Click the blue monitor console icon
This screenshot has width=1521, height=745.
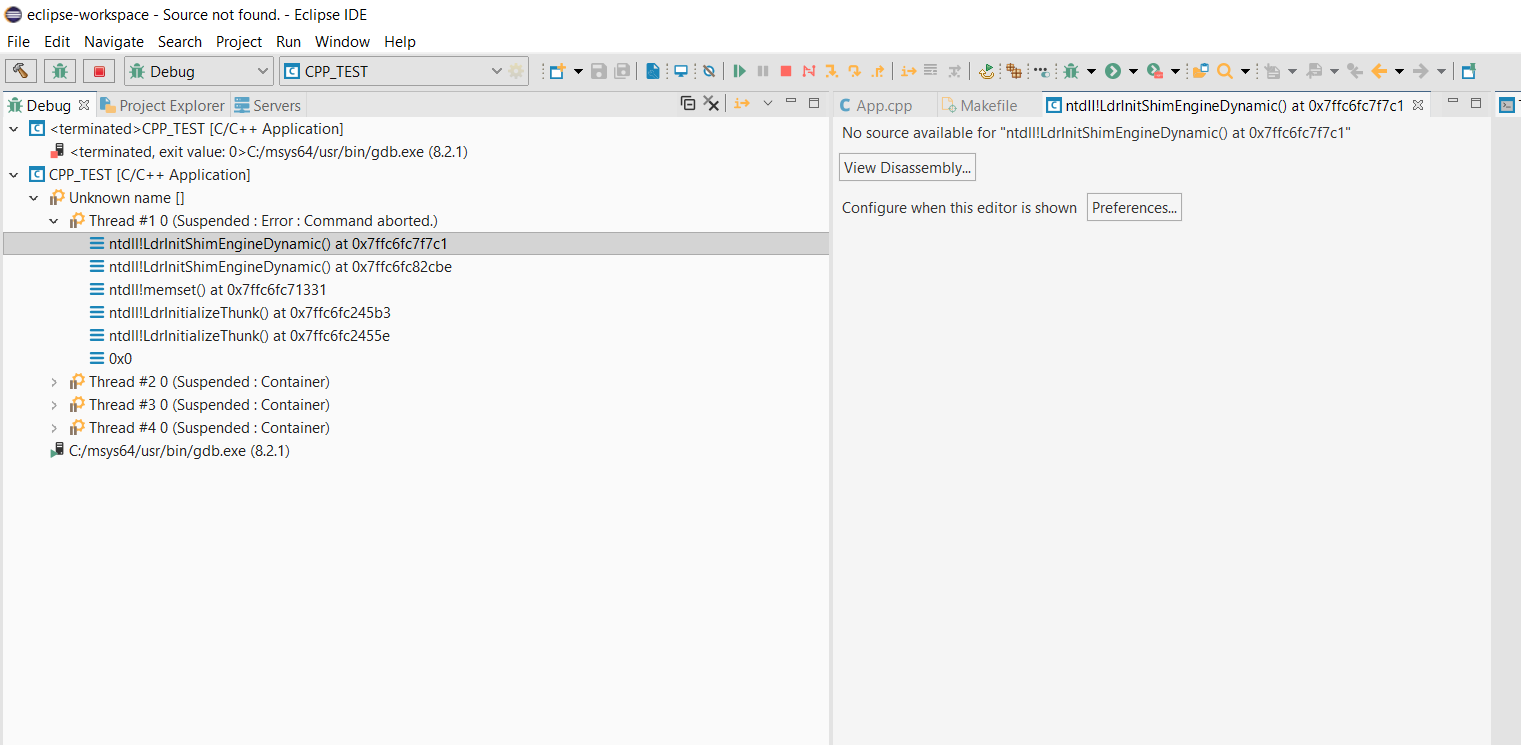tap(681, 71)
